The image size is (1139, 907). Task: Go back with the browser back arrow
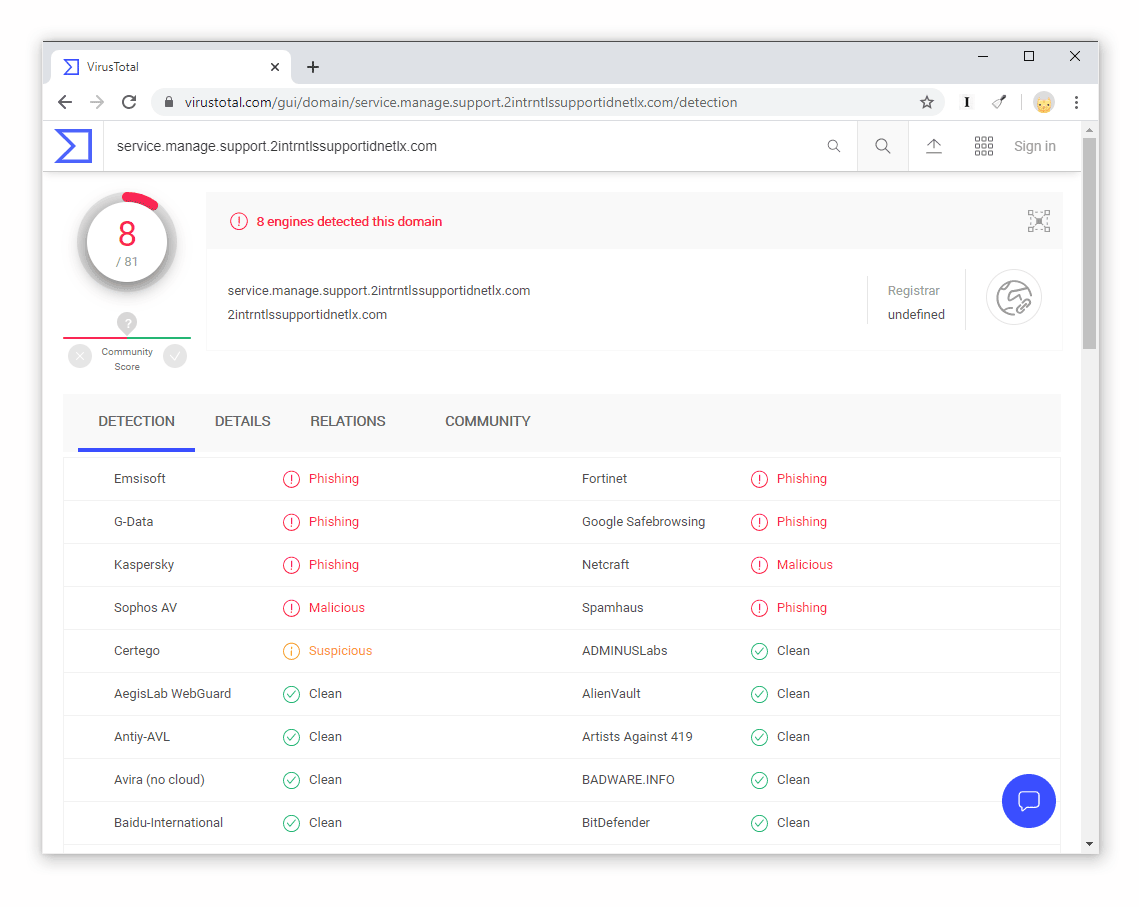65,102
